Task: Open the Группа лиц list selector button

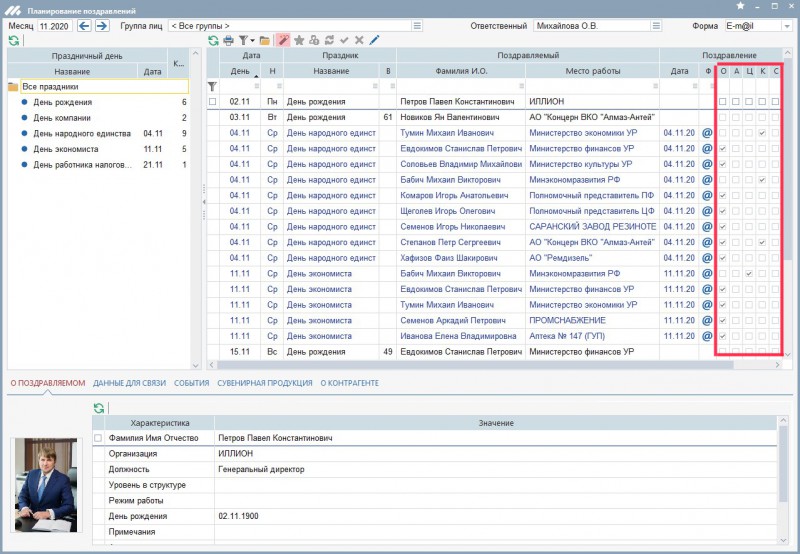Action: point(417,26)
